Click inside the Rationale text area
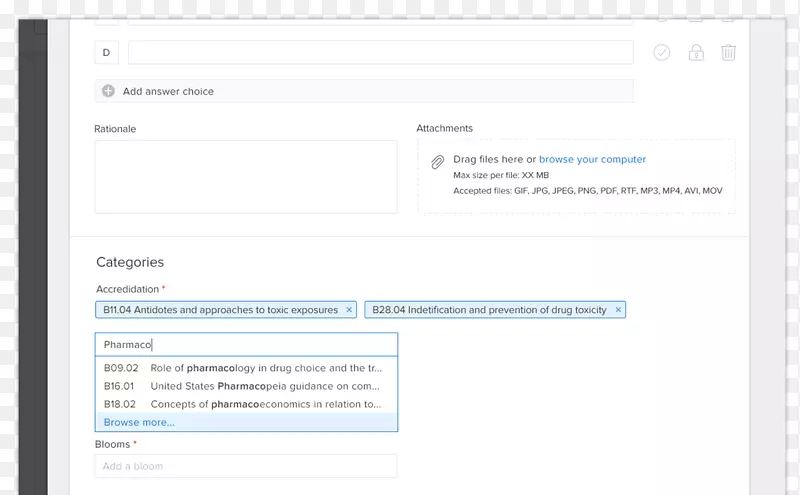 245,176
